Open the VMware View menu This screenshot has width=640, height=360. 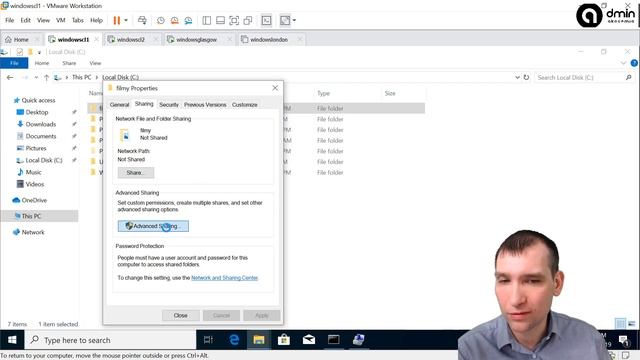click(x=43, y=20)
